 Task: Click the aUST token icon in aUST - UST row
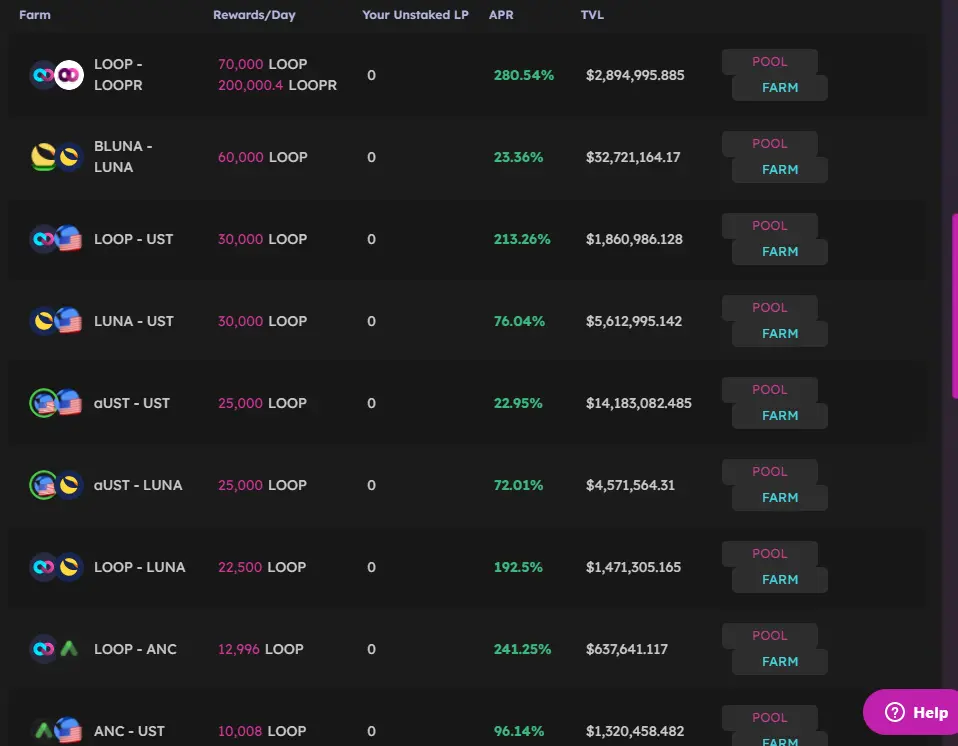tap(43, 403)
